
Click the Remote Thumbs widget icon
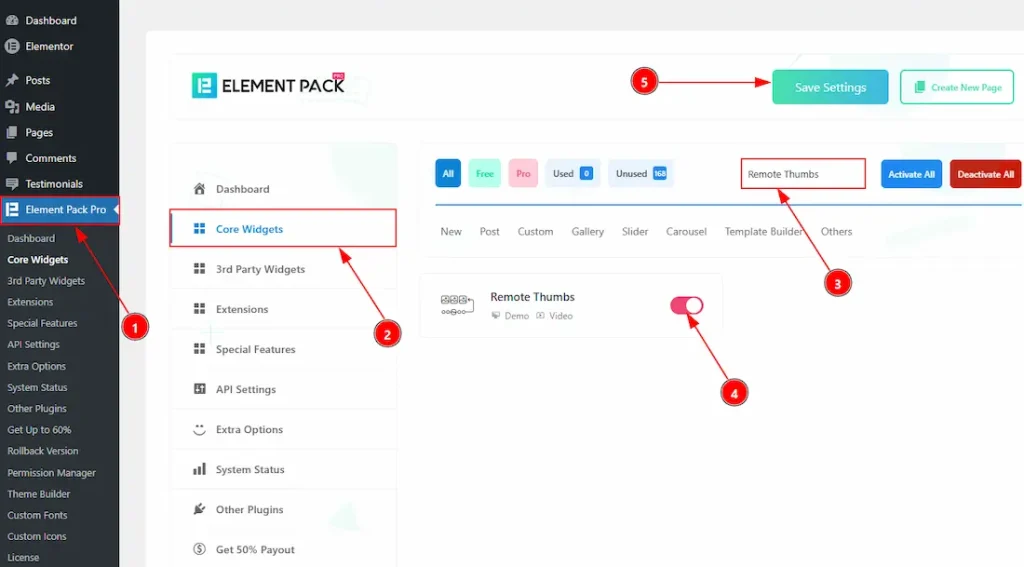pos(456,305)
